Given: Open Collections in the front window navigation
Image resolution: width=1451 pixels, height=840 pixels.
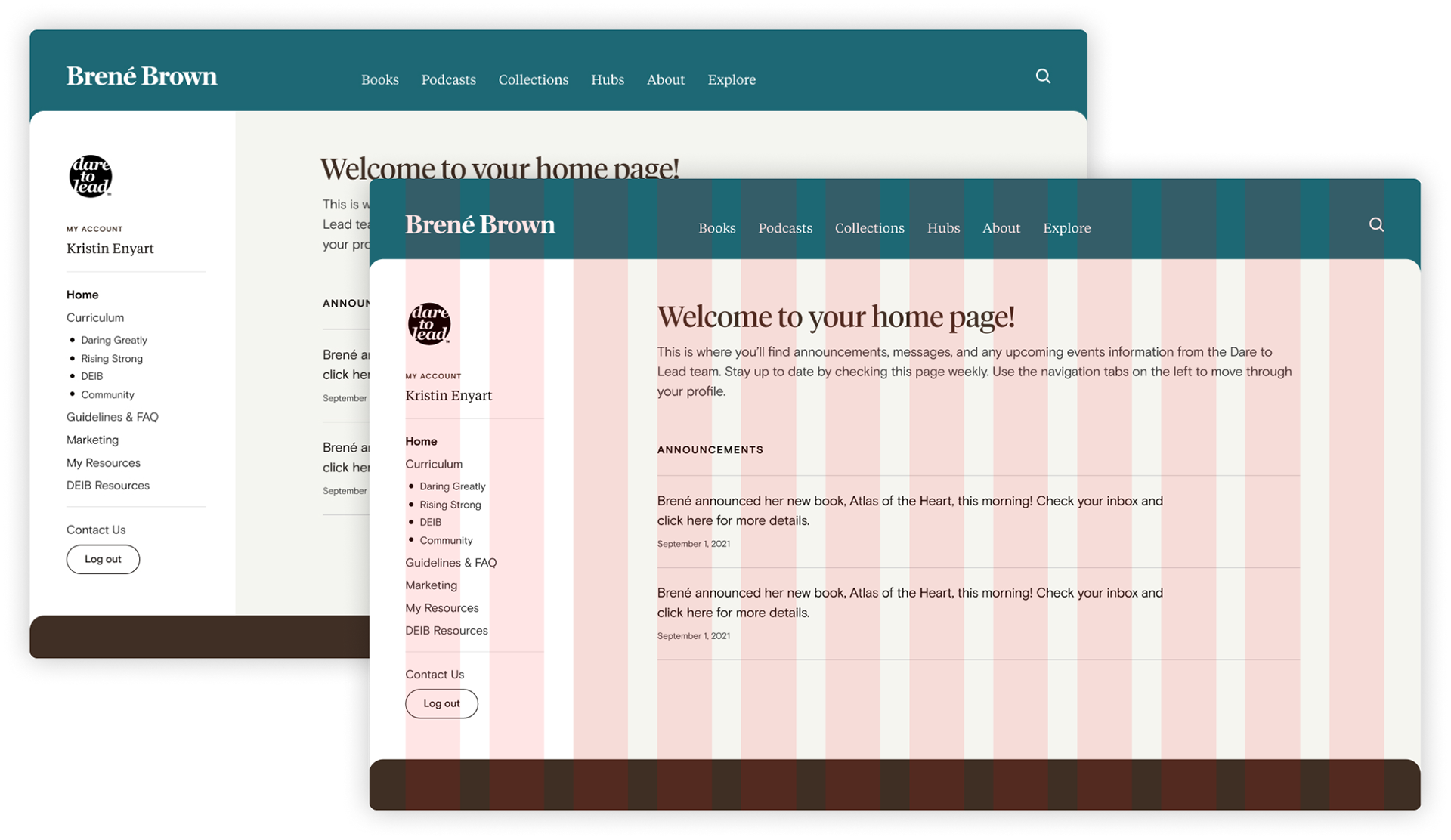Looking at the screenshot, I should point(869,228).
